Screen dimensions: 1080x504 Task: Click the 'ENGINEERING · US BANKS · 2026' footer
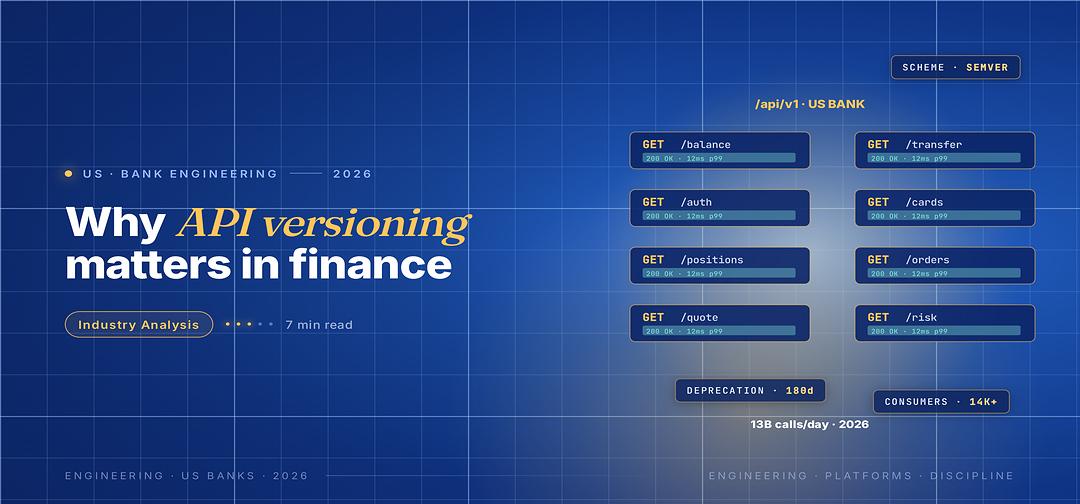point(186,476)
